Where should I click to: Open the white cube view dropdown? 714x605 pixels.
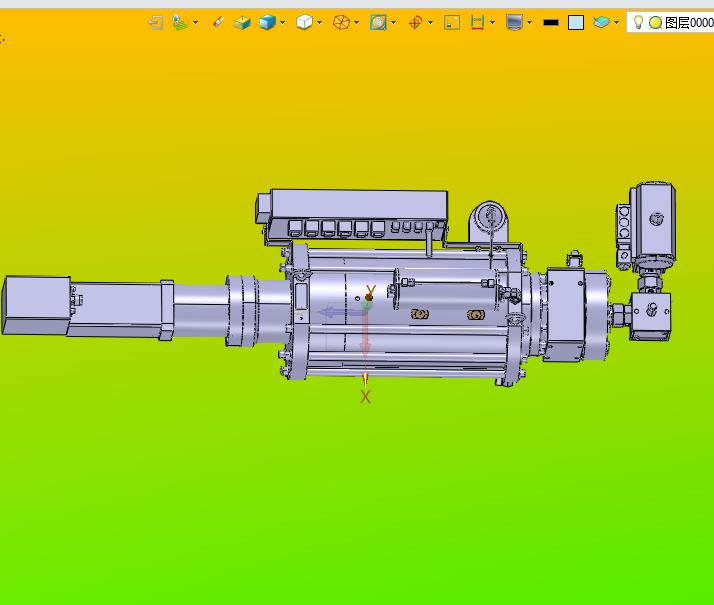pyautogui.click(x=319, y=22)
